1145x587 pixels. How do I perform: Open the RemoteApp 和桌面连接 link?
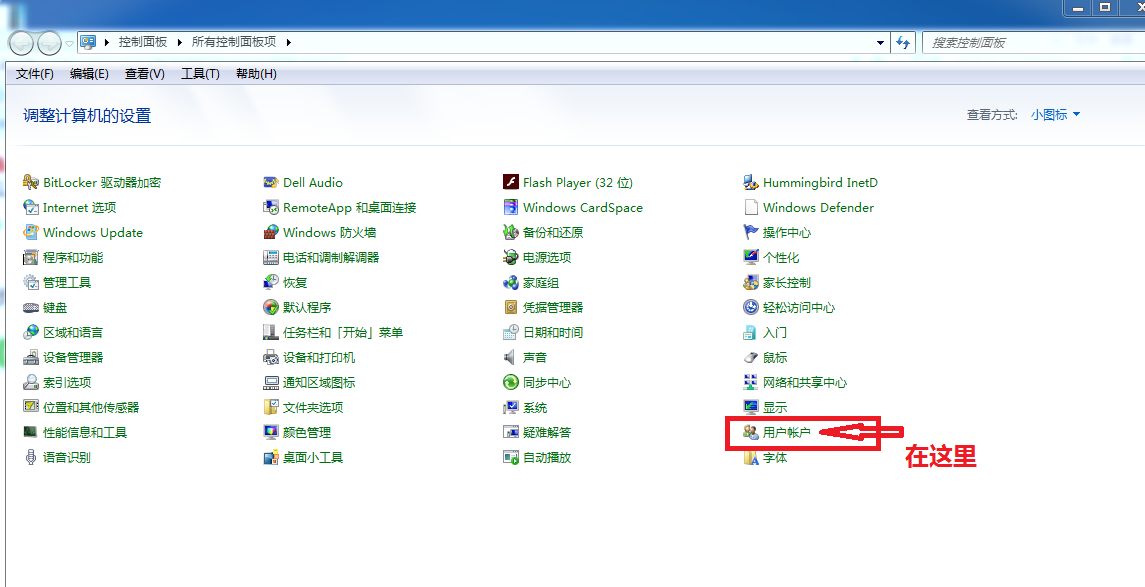[349, 208]
